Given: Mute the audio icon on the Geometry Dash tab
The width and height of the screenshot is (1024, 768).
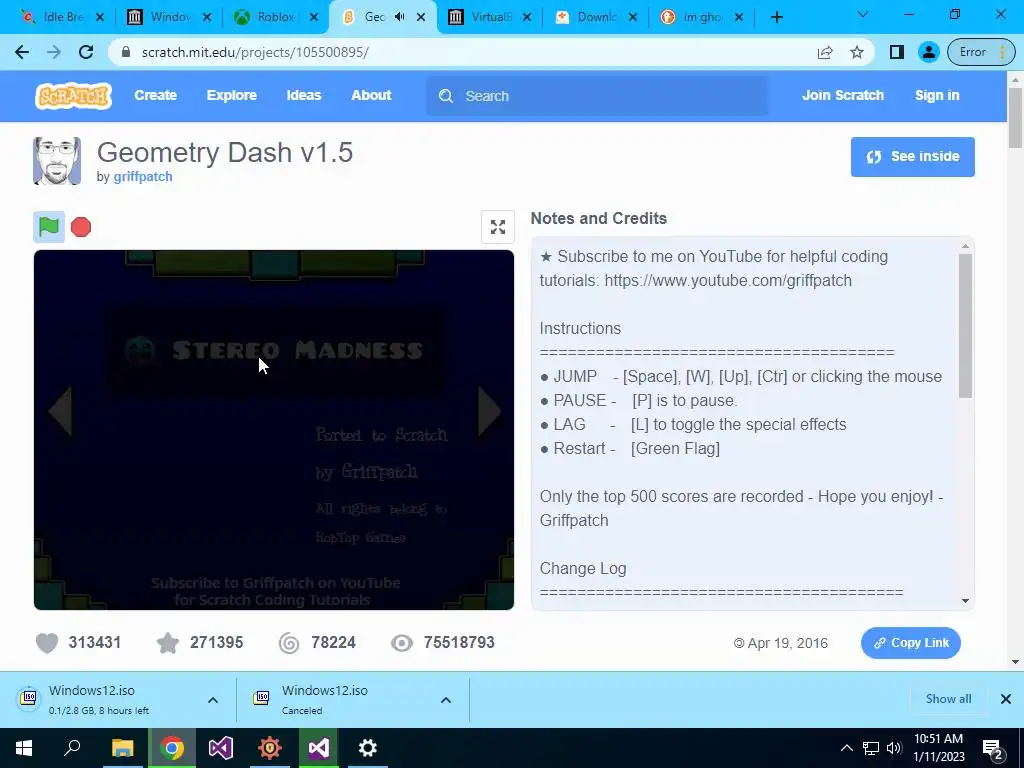Looking at the screenshot, I should [x=400, y=17].
